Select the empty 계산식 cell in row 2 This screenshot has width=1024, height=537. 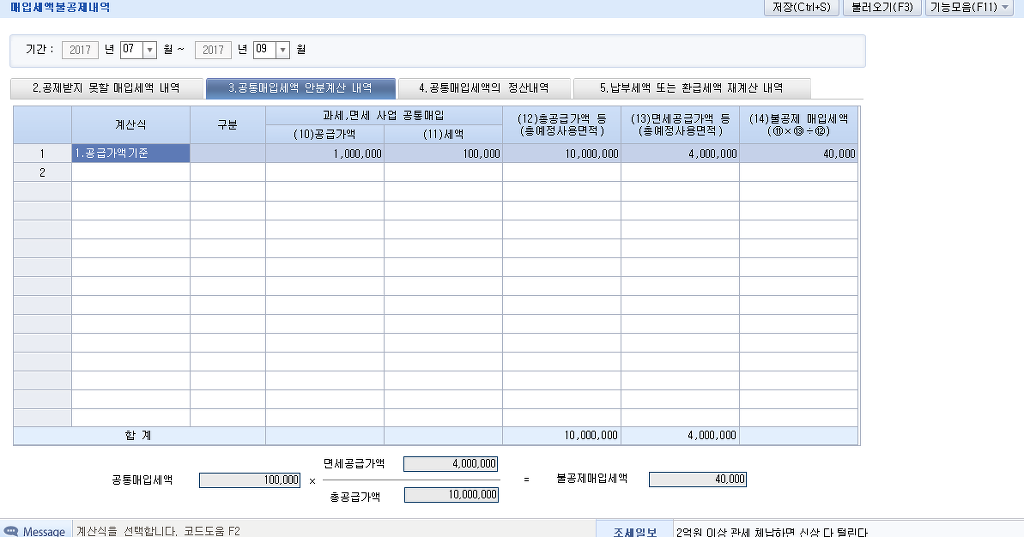(130, 173)
